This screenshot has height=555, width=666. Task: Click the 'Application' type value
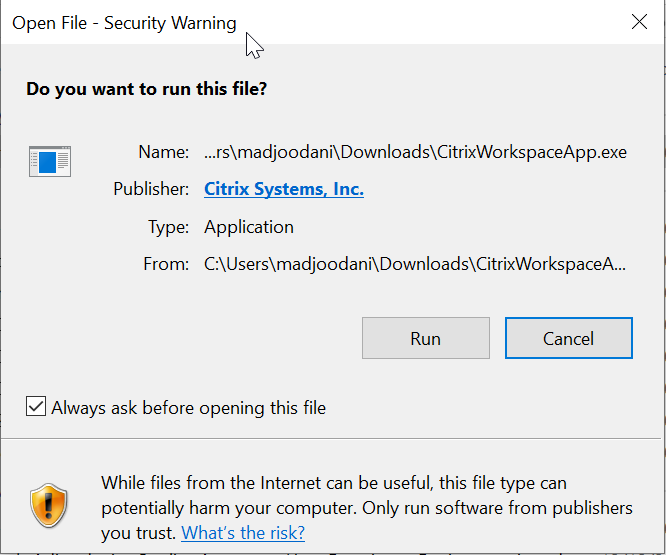point(249,227)
